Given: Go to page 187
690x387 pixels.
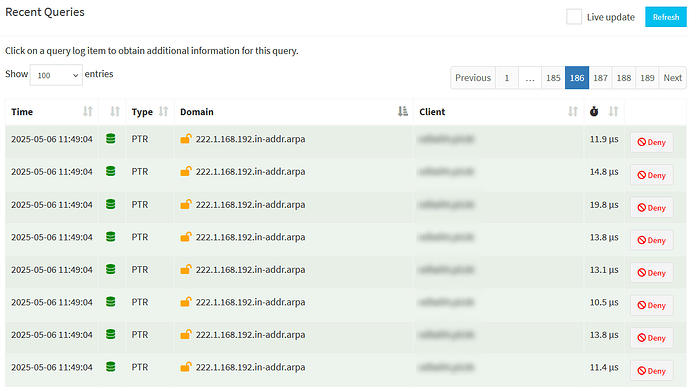Looking at the screenshot, I should (600, 78).
